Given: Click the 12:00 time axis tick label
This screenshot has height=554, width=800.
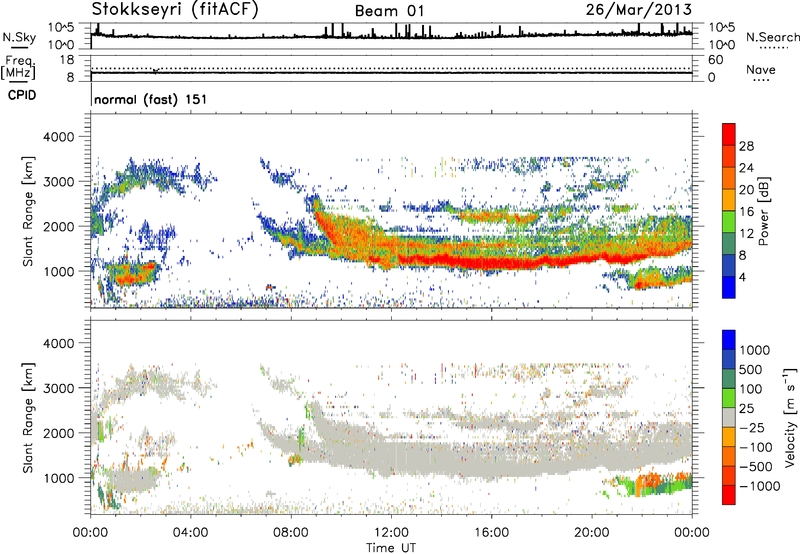Looking at the screenshot, I should tap(391, 533).
